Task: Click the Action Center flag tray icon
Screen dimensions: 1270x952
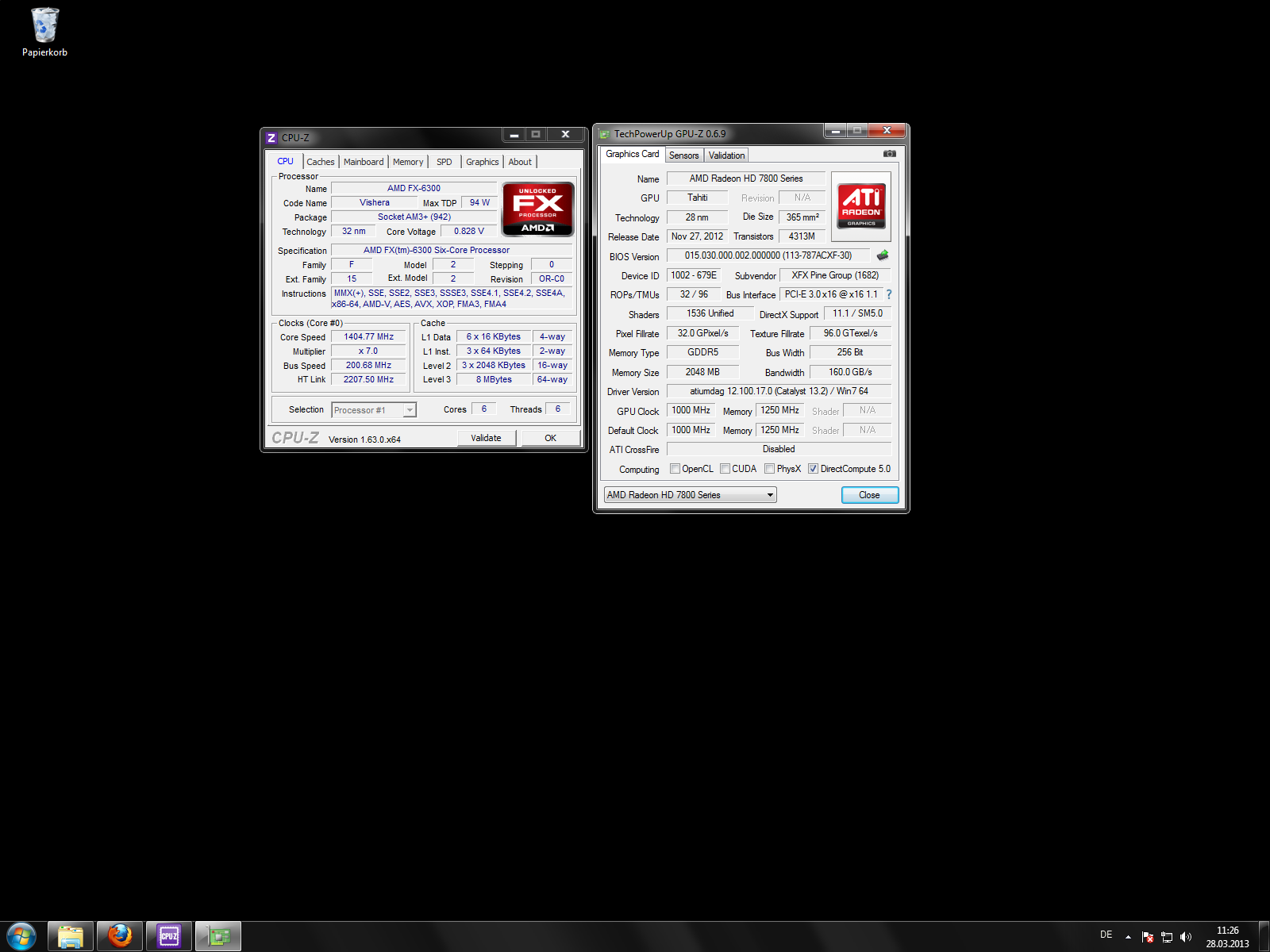Action: 1148,937
